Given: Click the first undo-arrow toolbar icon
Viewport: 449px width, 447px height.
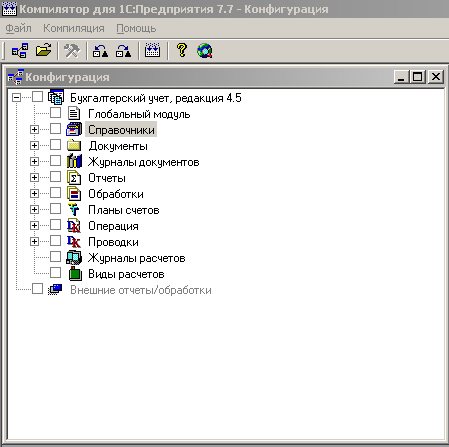Looking at the screenshot, I should (100, 51).
